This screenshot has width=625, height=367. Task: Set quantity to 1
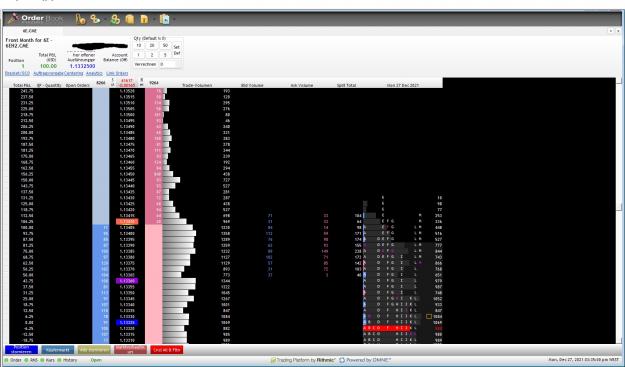coord(138,55)
